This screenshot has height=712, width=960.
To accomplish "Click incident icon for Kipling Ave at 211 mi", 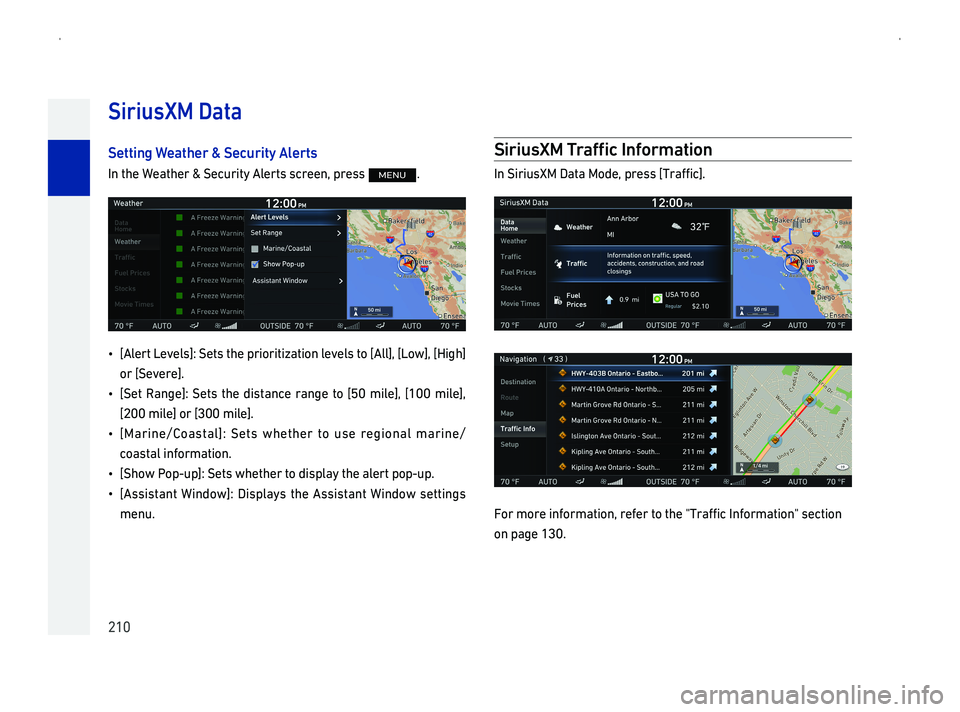I will [x=562, y=451].
